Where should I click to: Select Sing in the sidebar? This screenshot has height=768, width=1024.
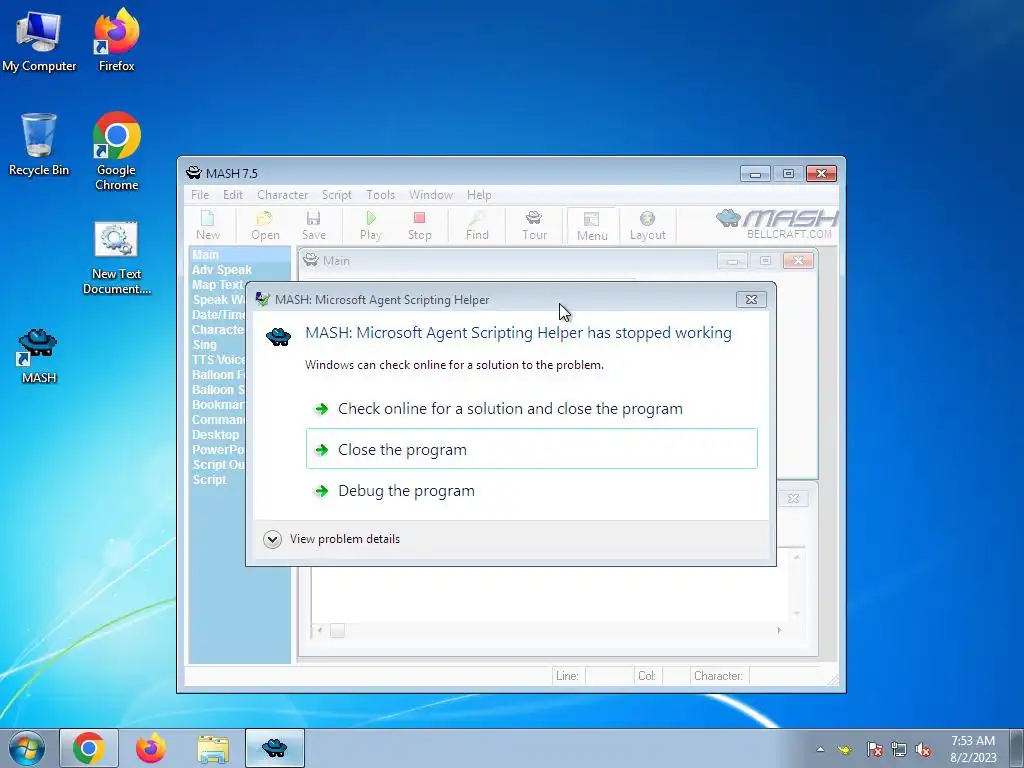click(x=204, y=344)
